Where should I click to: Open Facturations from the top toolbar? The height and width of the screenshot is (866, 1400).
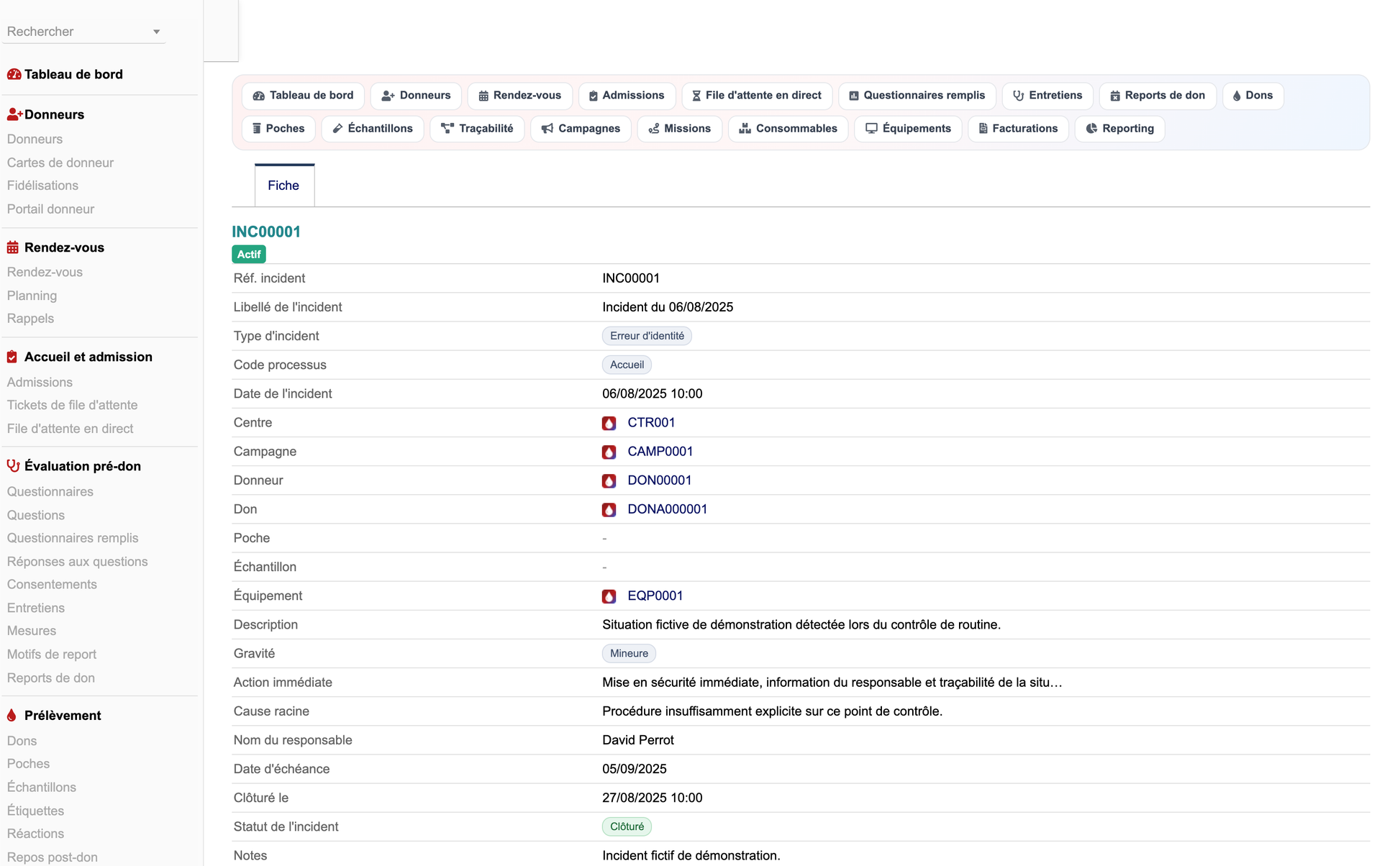[x=1018, y=129]
